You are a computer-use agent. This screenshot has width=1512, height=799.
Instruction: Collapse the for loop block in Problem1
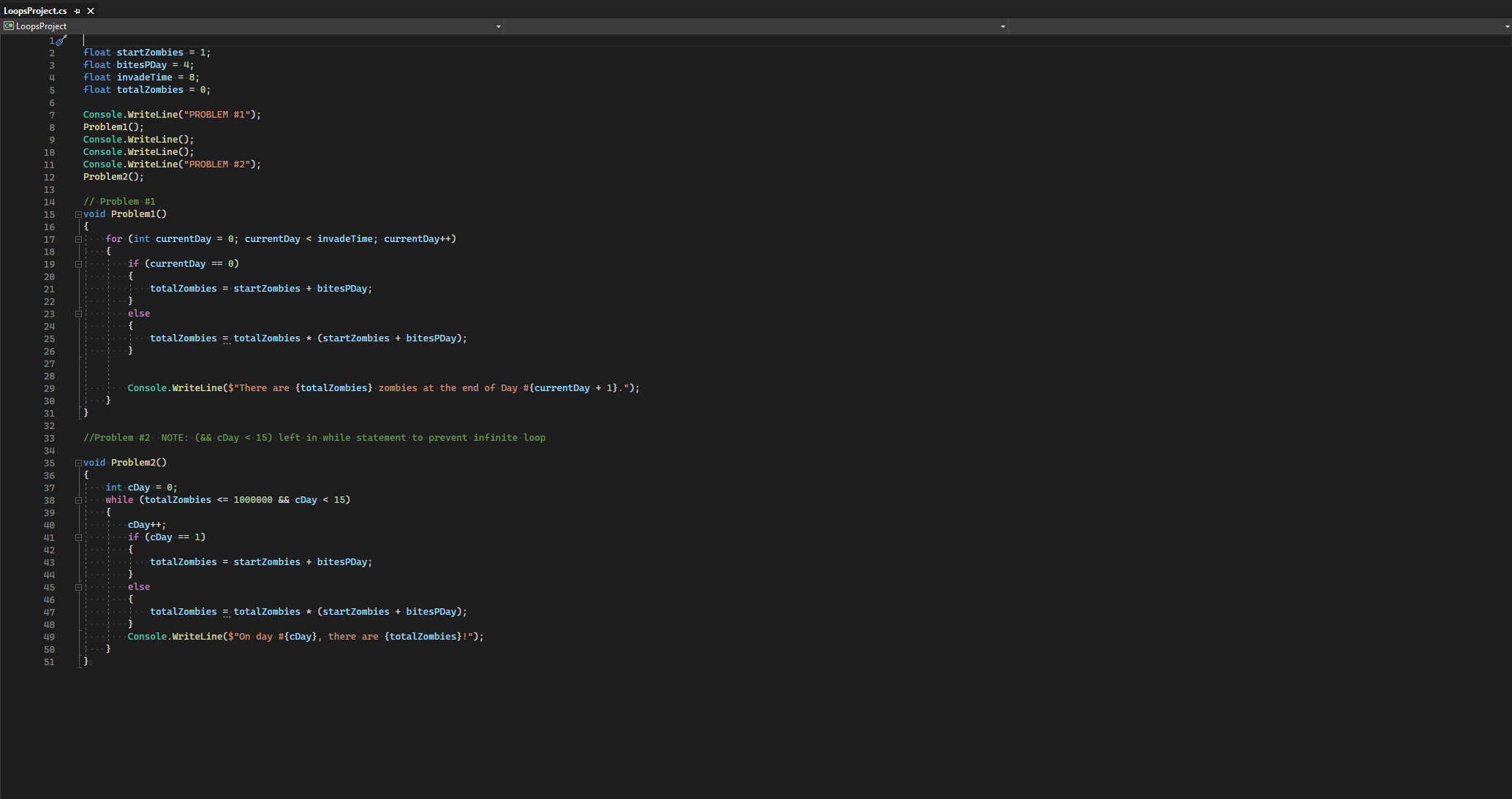(78, 240)
